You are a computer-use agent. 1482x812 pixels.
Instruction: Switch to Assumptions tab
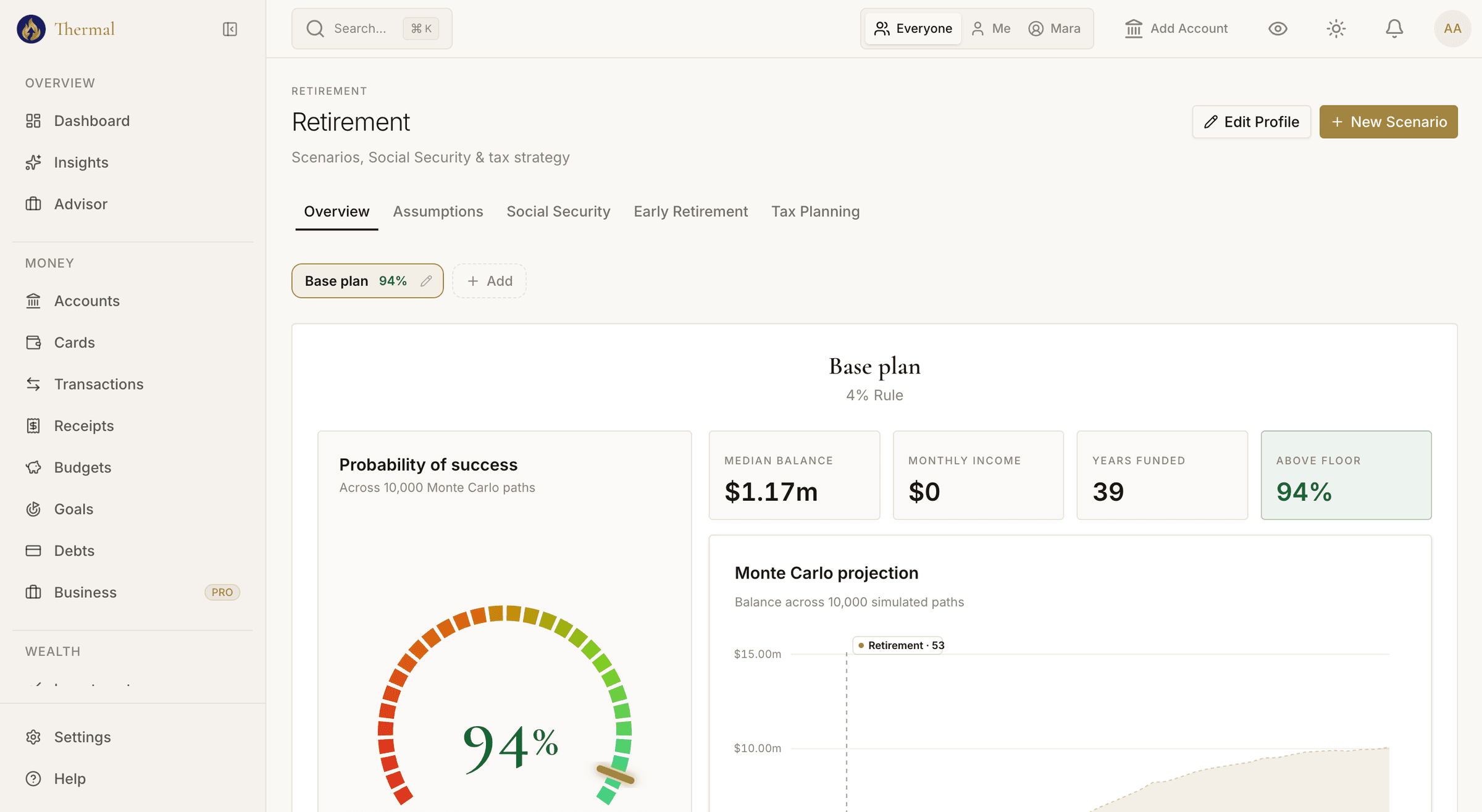[x=438, y=212]
